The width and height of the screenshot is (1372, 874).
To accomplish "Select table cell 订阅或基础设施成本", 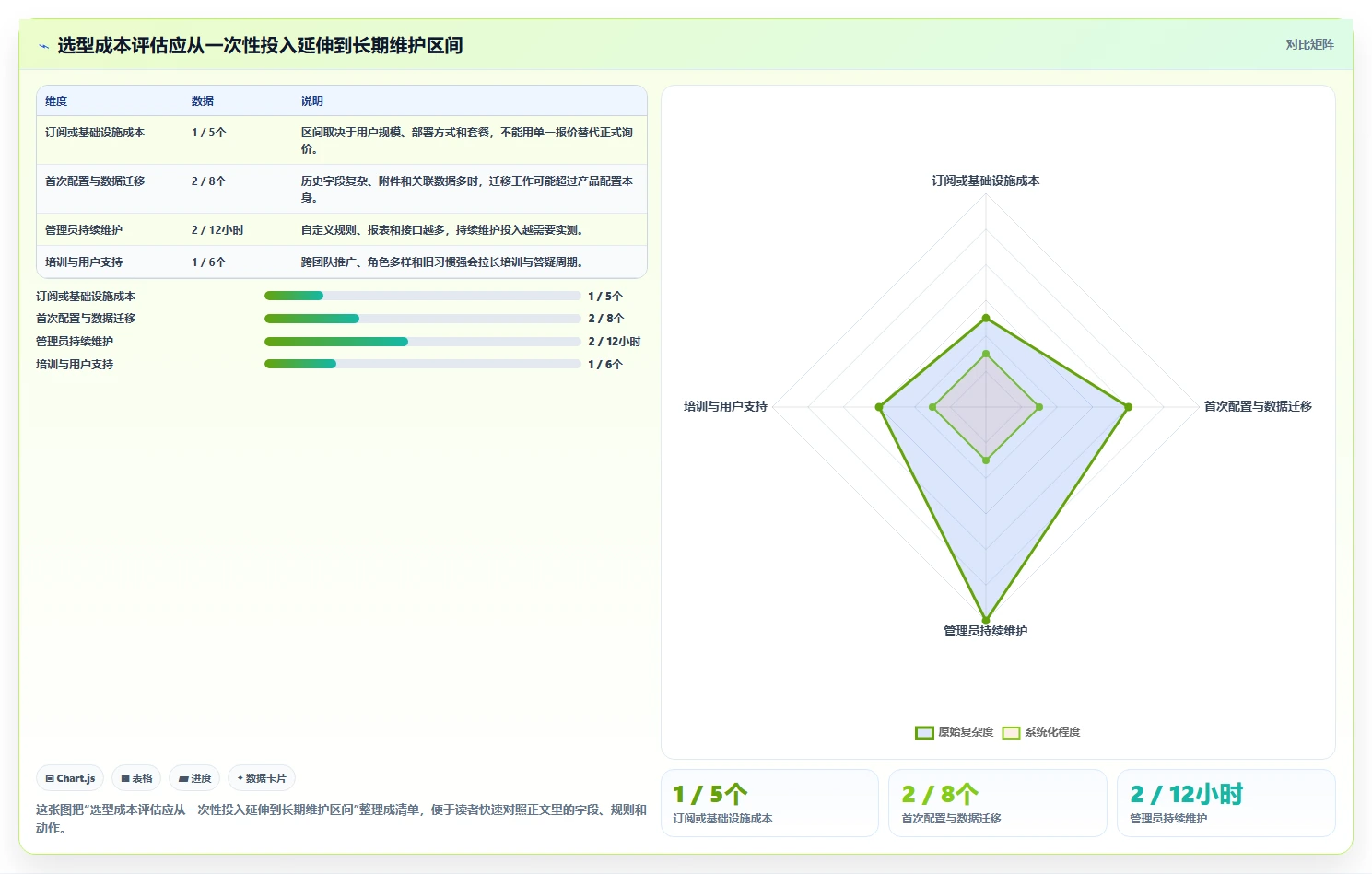I will [x=95, y=133].
